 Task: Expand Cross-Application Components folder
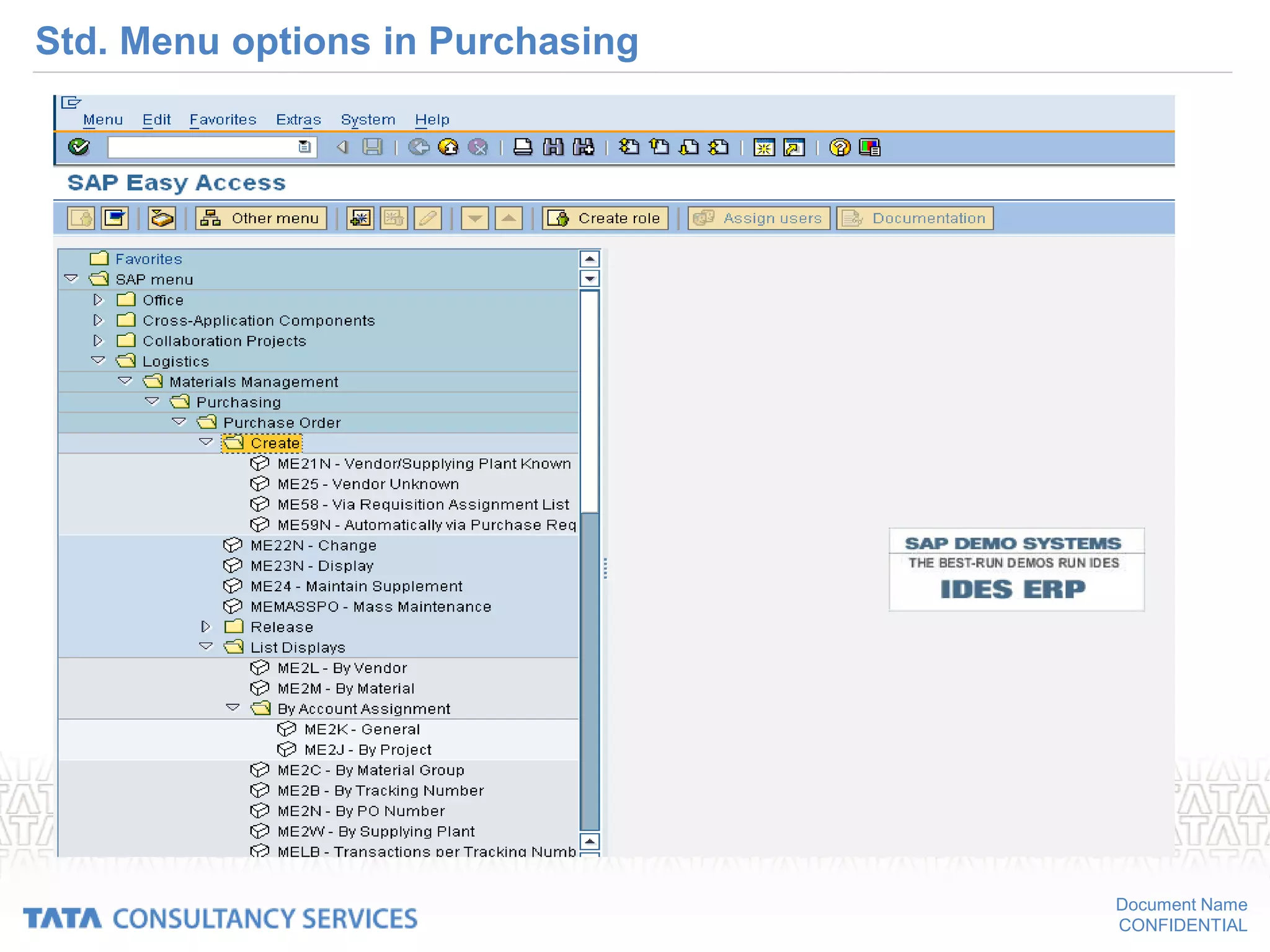pyautogui.click(x=98, y=320)
